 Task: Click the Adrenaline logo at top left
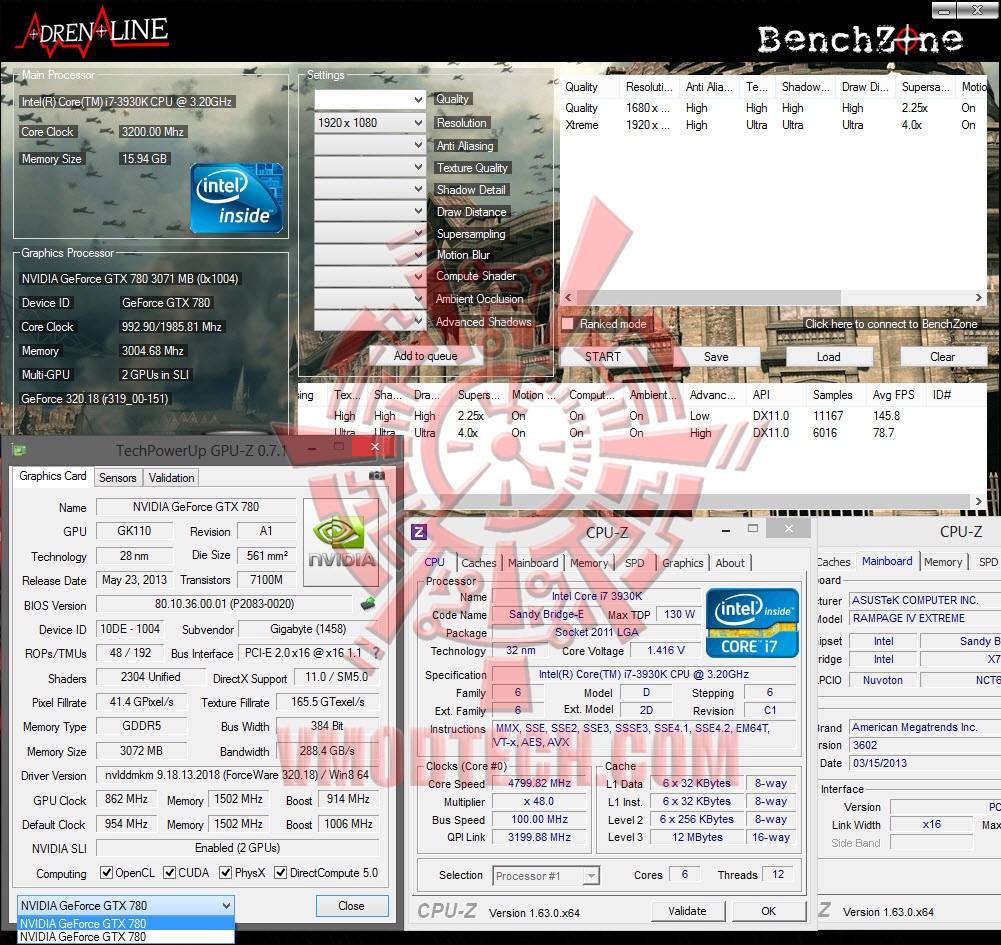(x=95, y=31)
